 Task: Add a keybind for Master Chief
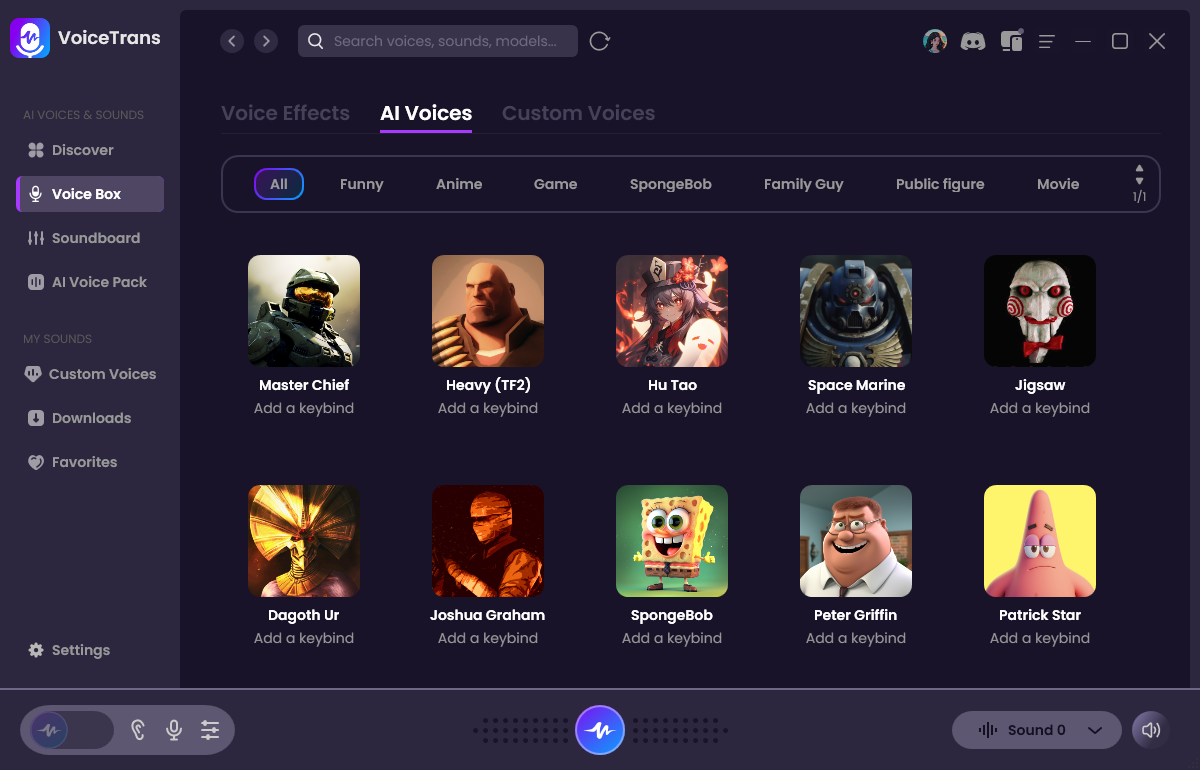coord(304,408)
